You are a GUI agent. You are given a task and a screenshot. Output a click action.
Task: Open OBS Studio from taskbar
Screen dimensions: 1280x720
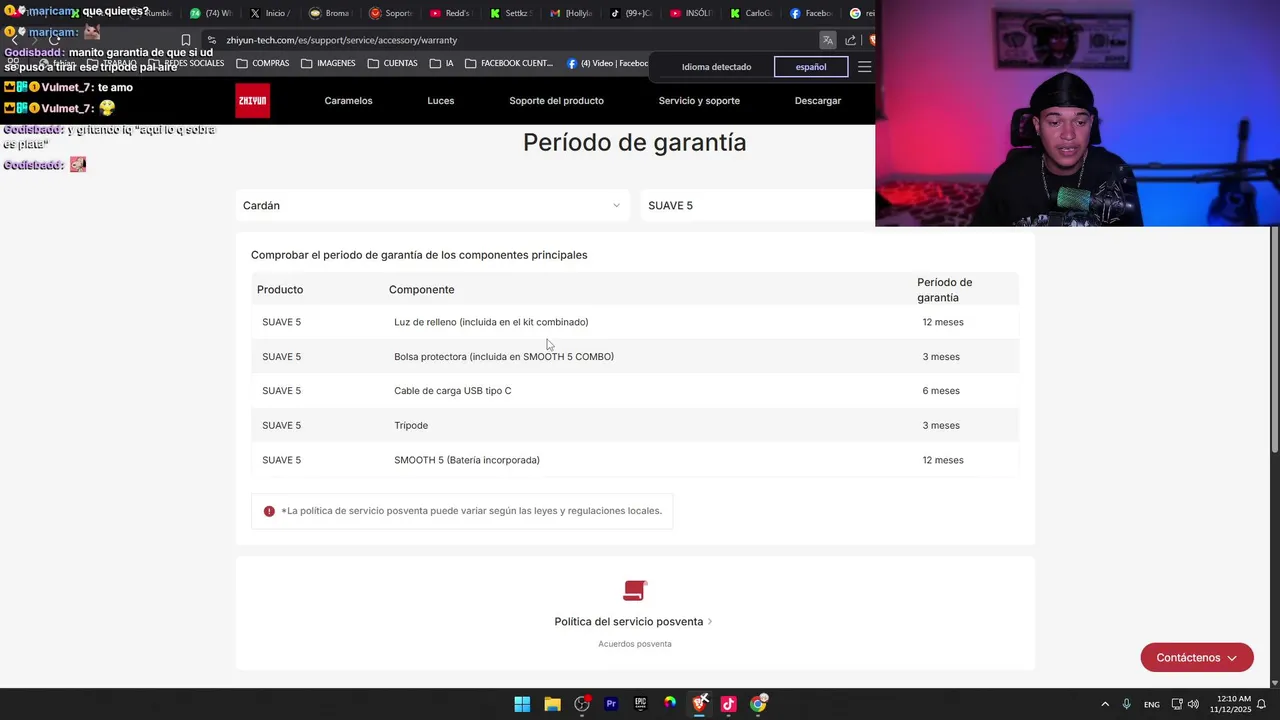pos(582,704)
